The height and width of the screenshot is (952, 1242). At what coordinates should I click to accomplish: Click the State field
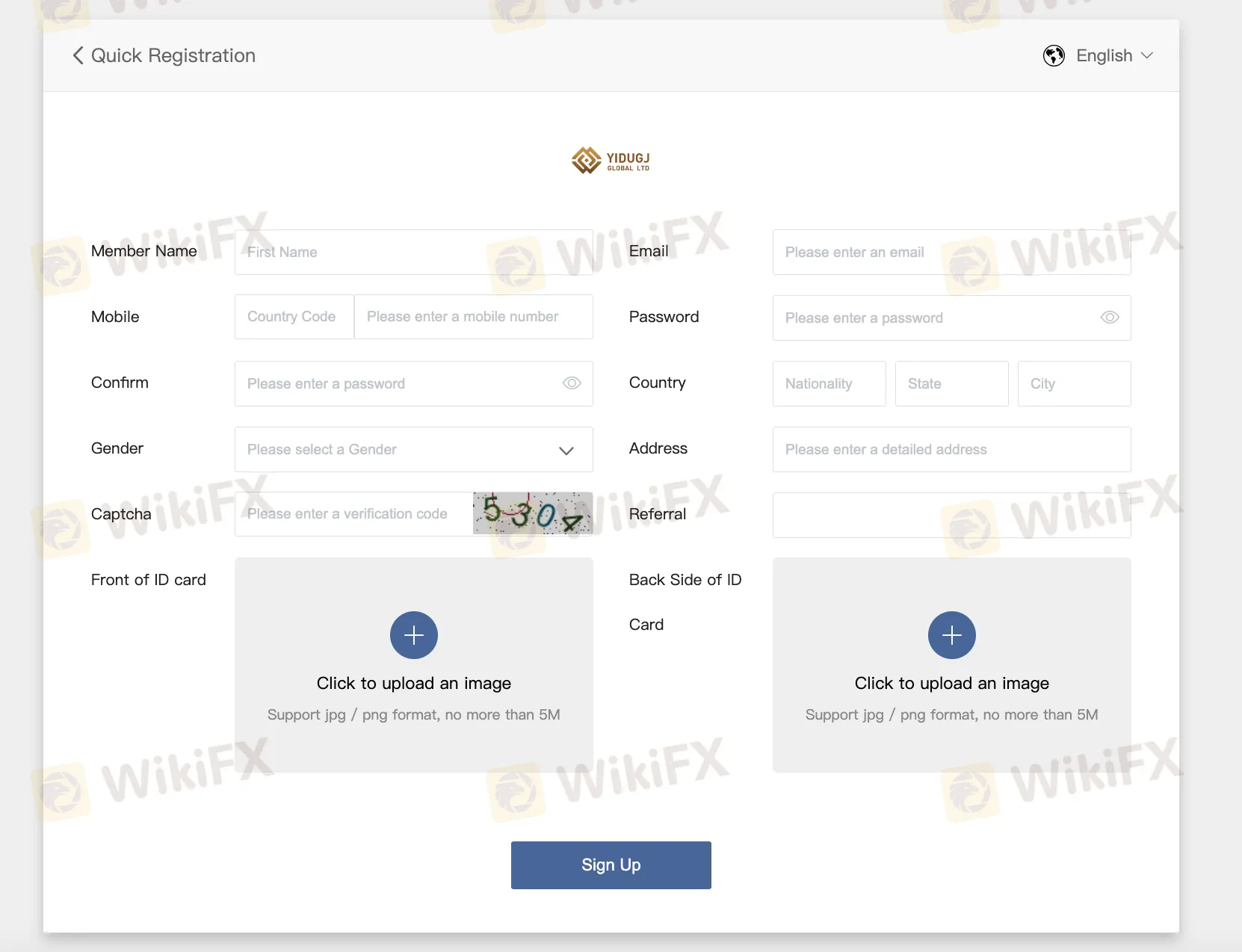click(x=952, y=383)
